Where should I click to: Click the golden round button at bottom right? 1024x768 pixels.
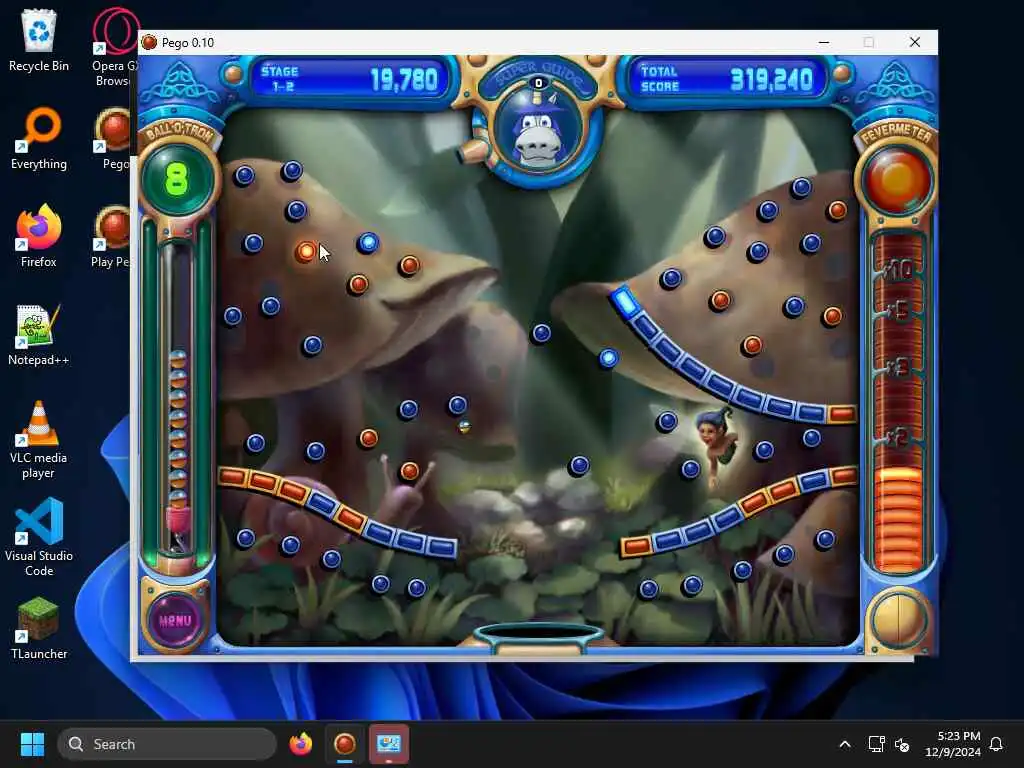coord(899,620)
